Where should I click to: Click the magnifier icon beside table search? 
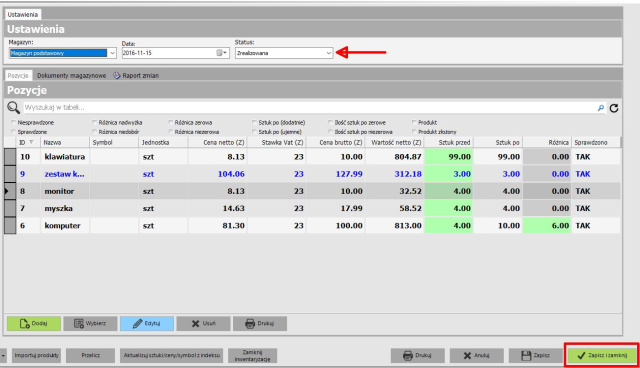point(13,108)
